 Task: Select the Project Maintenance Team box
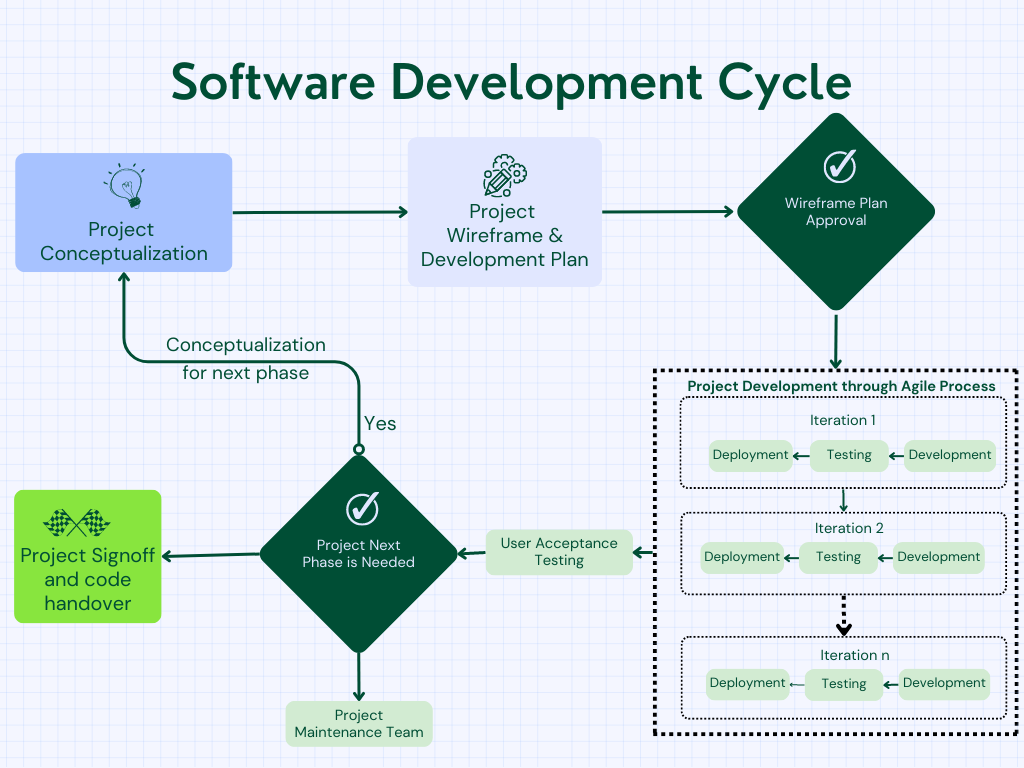pos(359,724)
